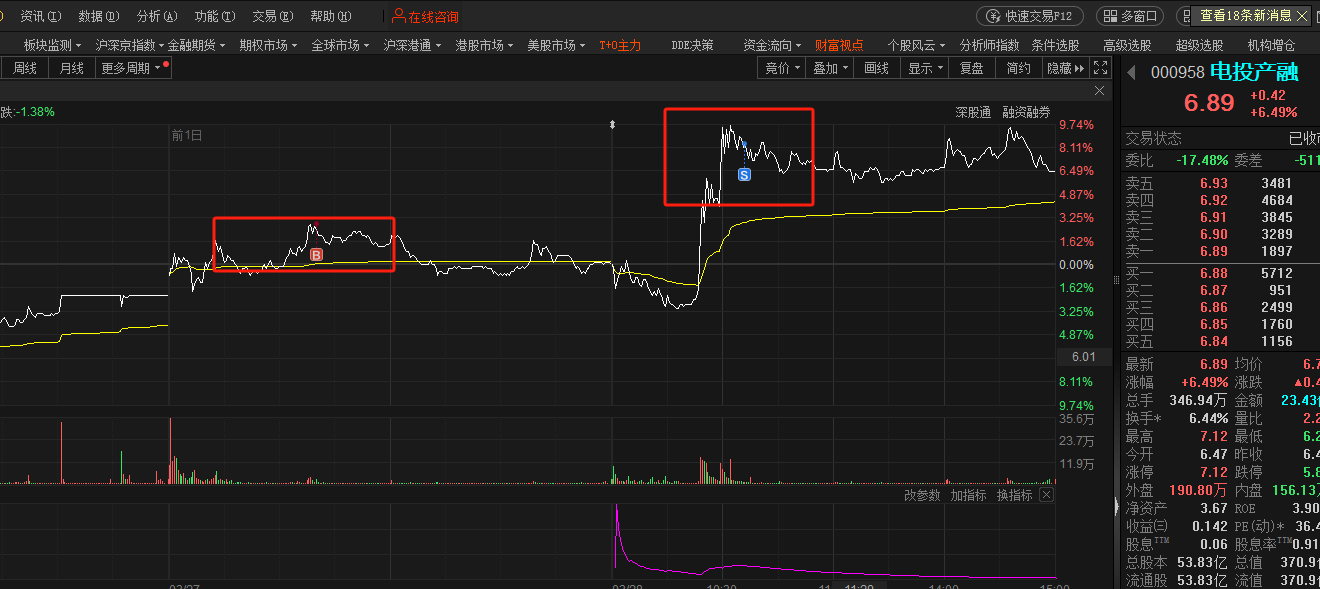
Task: Switch to the 周线 weekly tab
Action: [x=24, y=68]
